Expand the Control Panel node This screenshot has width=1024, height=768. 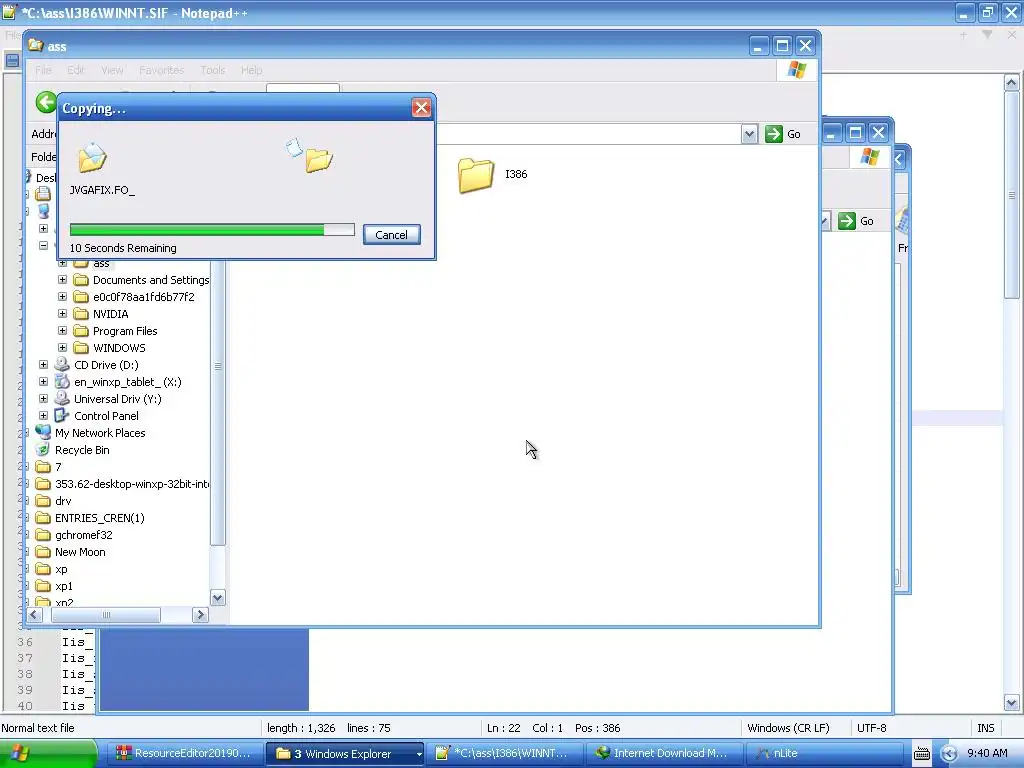44,415
